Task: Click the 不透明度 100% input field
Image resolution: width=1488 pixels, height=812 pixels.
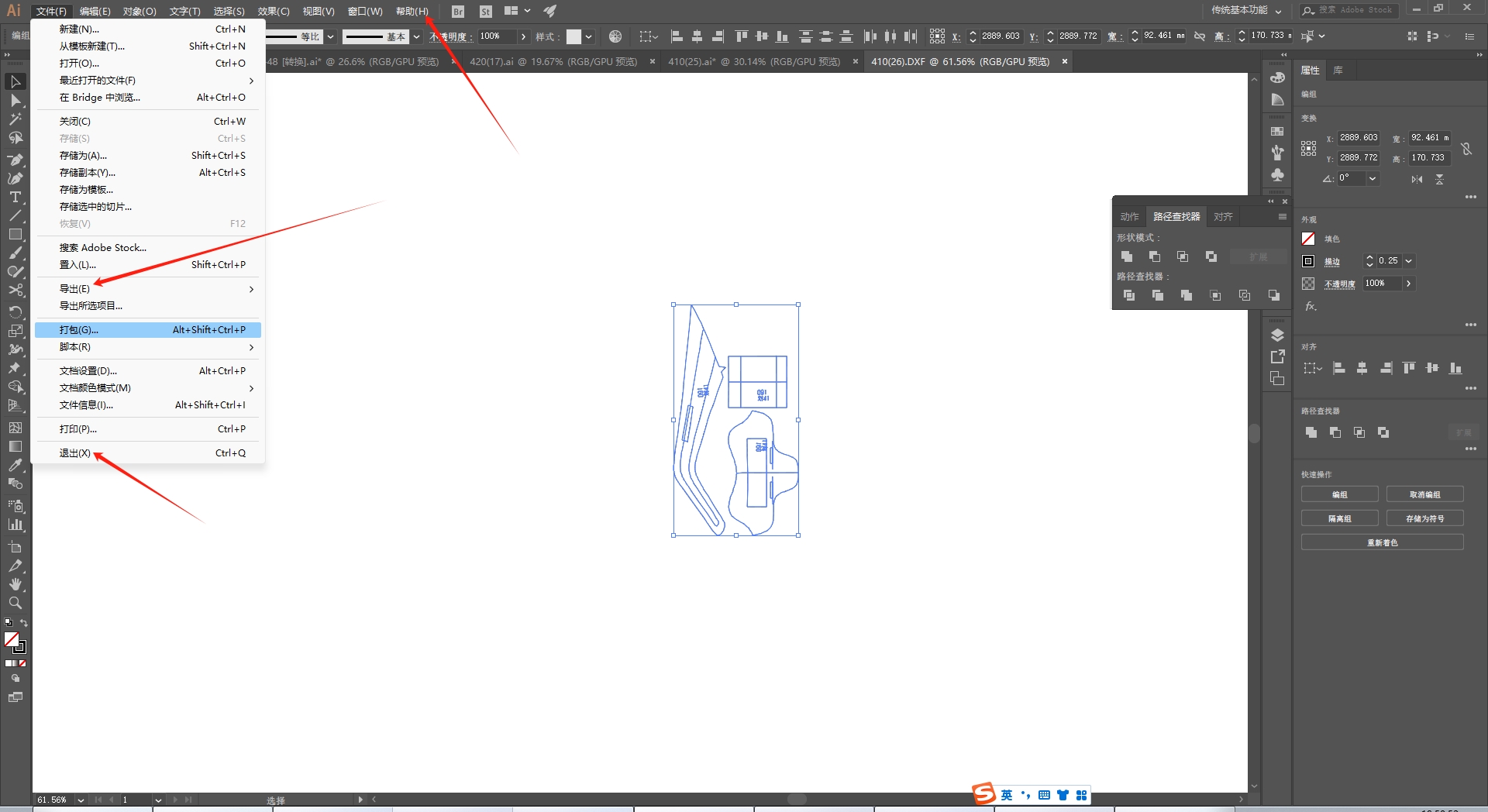Action: click(x=1382, y=284)
